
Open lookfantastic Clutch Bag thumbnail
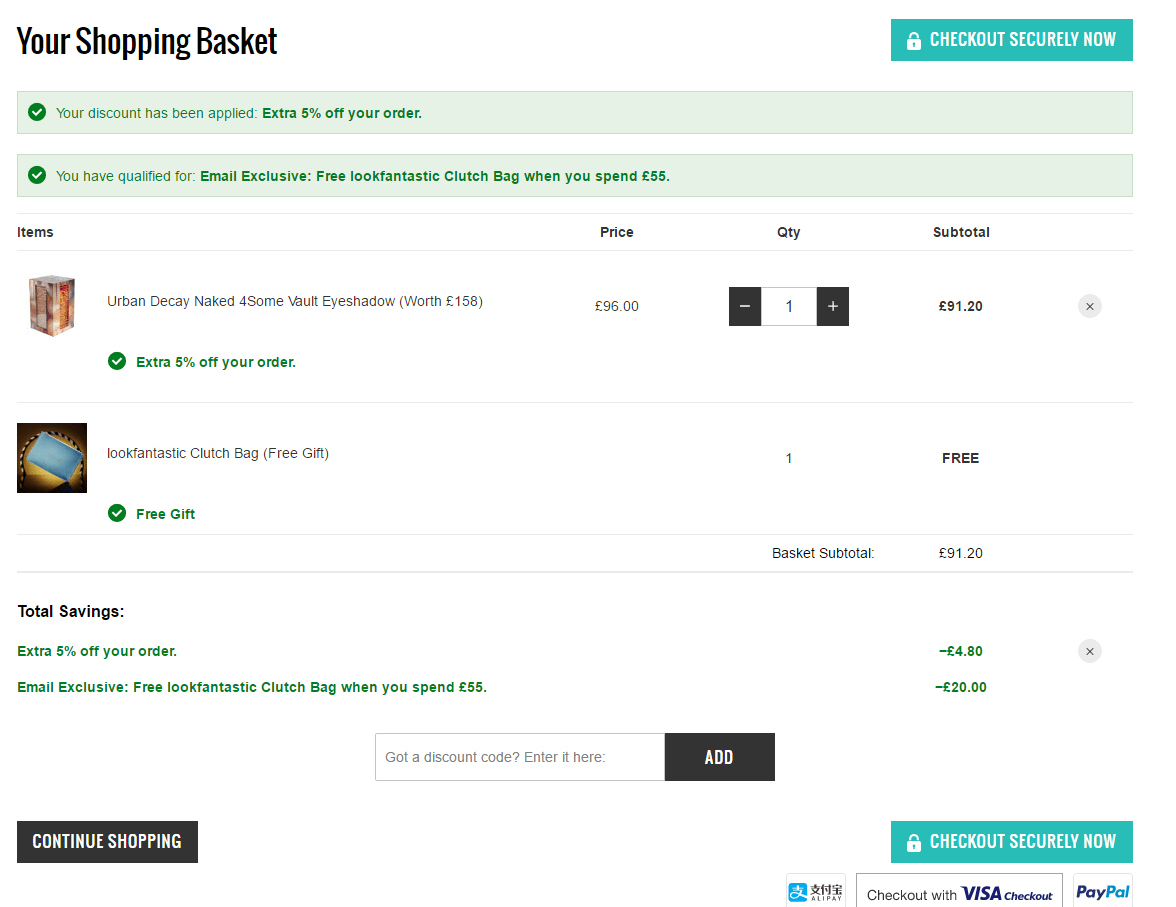[x=52, y=458]
